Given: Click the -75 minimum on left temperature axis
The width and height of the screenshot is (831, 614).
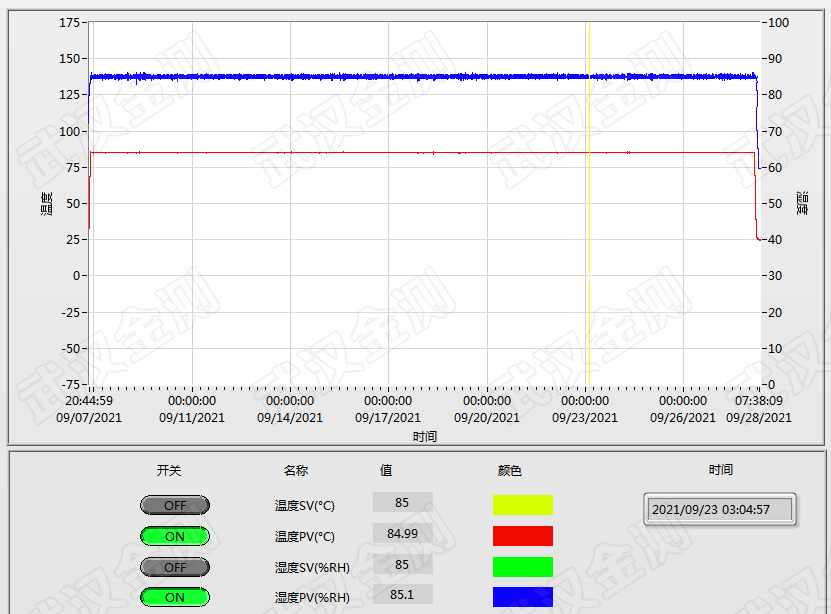Looking at the screenshot, I should (x=67, y=385).
